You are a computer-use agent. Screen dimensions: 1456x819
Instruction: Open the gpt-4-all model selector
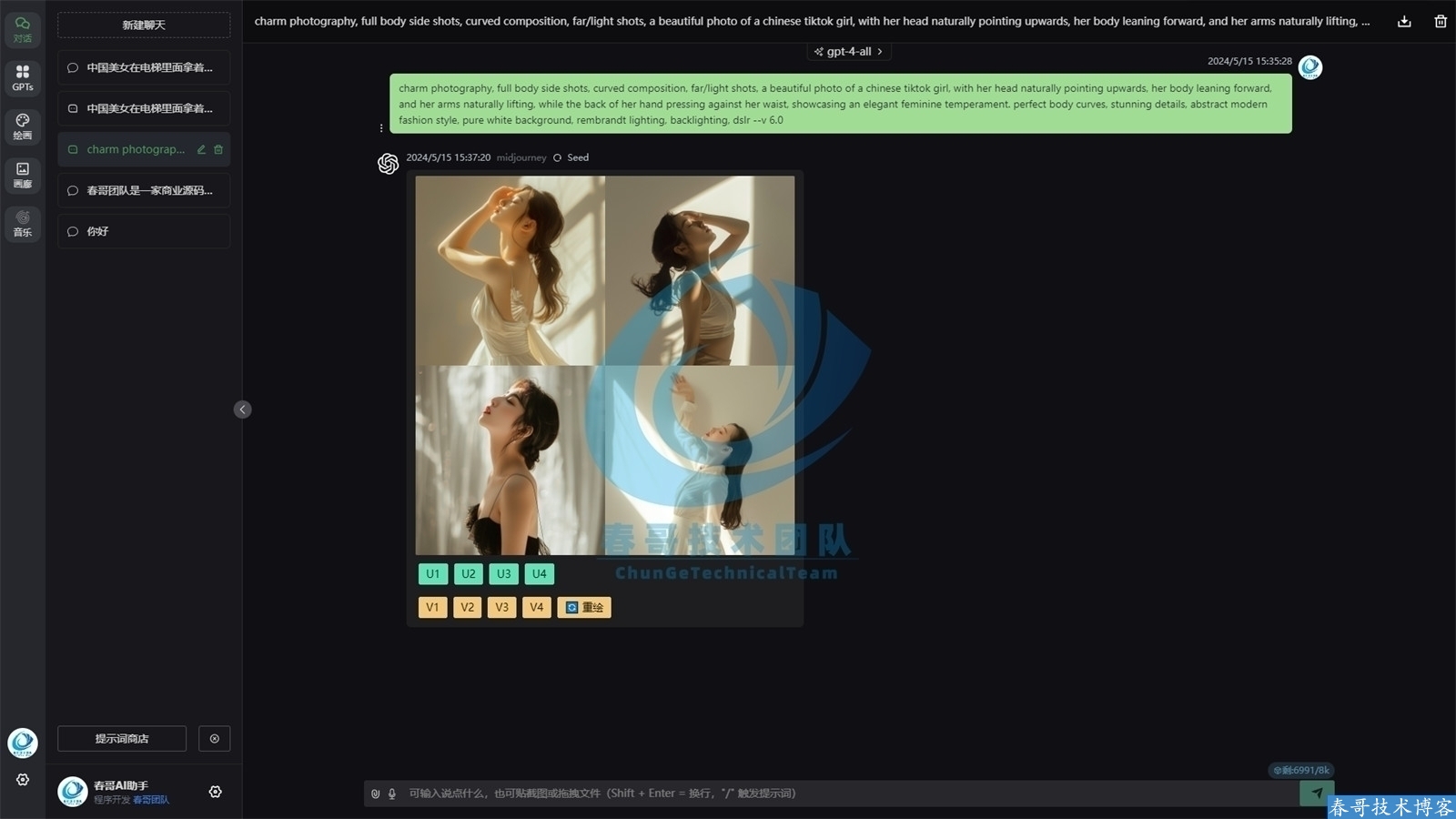[x=848, y=52]
